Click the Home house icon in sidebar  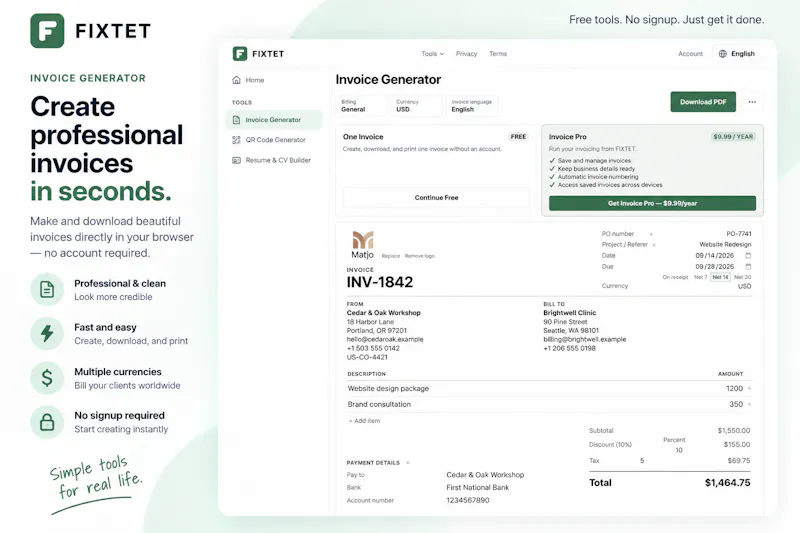(236, 80)
